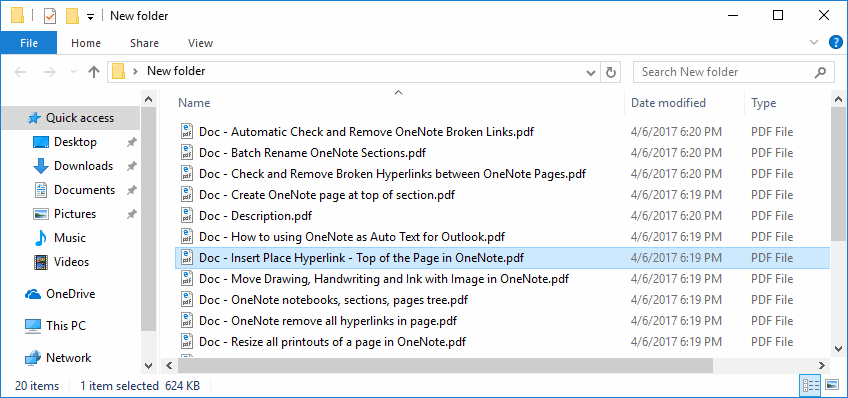The image size is (848, 398).
Task: Open Videos in the navigation pane
Action: pyautogui.click(x=71, y=262)
